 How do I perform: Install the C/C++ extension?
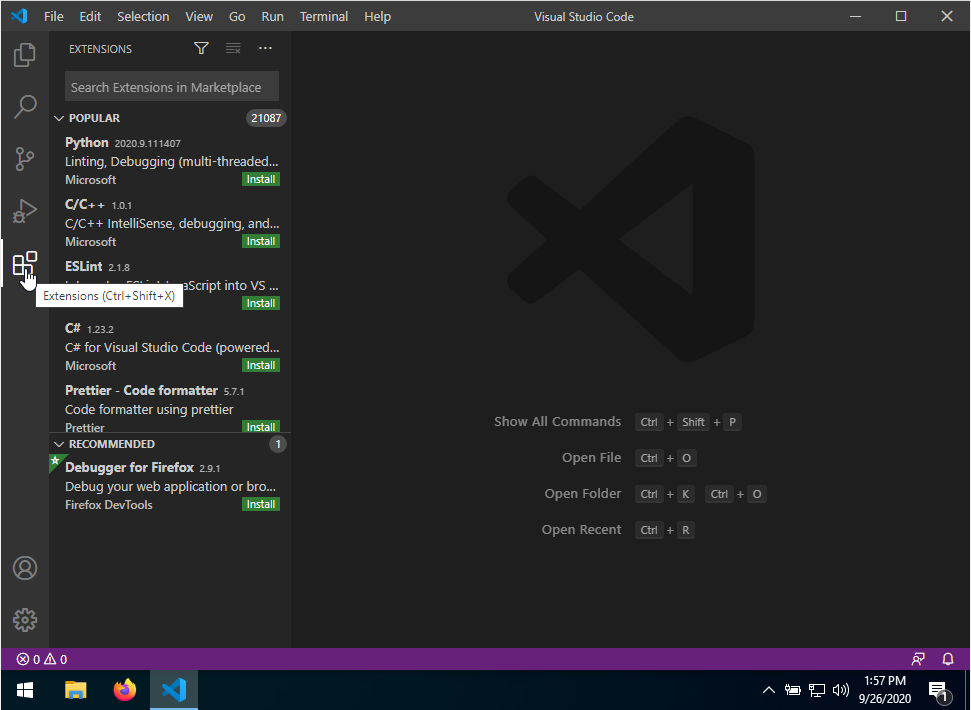pyautogui.click(x=261, y=242)
